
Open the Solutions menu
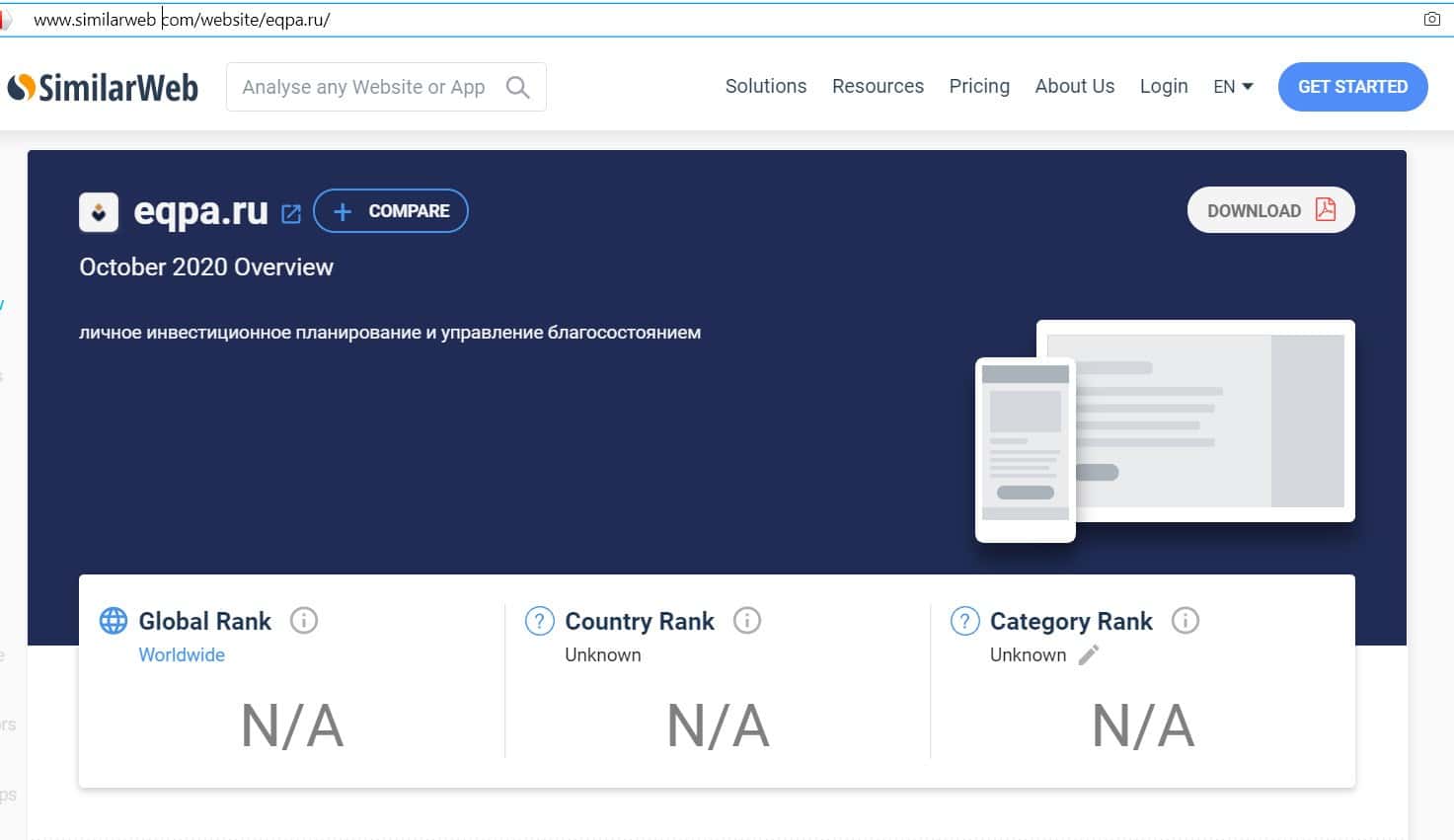[766, 87]
